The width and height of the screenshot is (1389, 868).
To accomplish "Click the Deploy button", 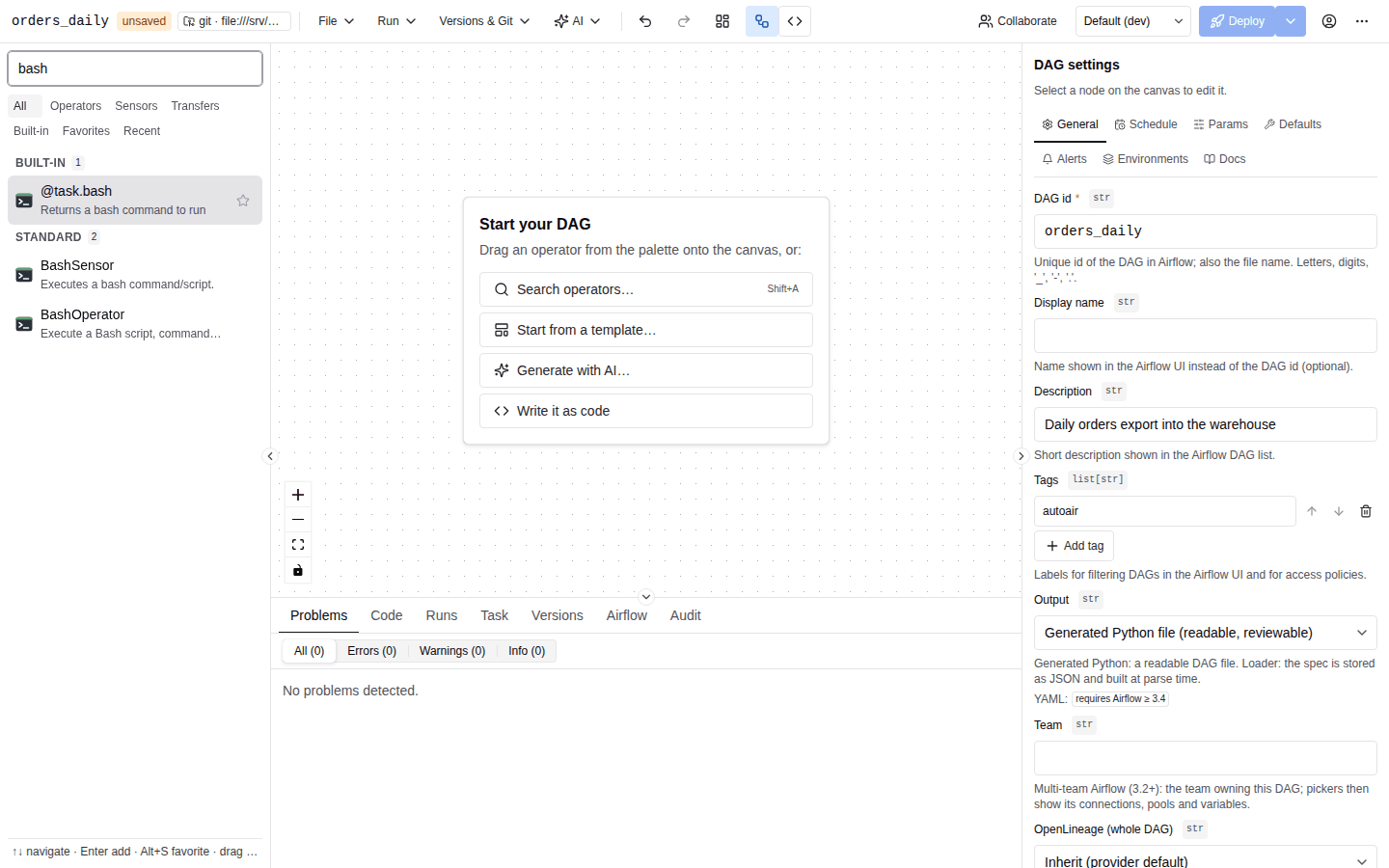I will (x=1238, y=21).
